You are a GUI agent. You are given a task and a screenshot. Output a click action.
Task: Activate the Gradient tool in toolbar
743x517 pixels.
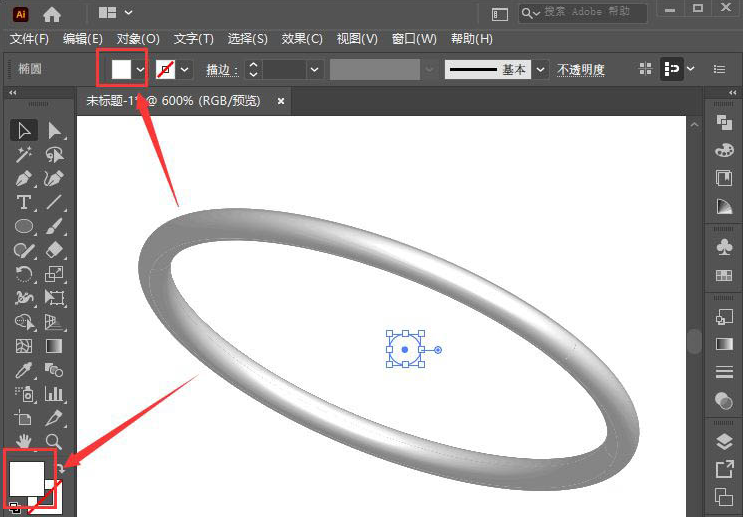pos(54,346)
